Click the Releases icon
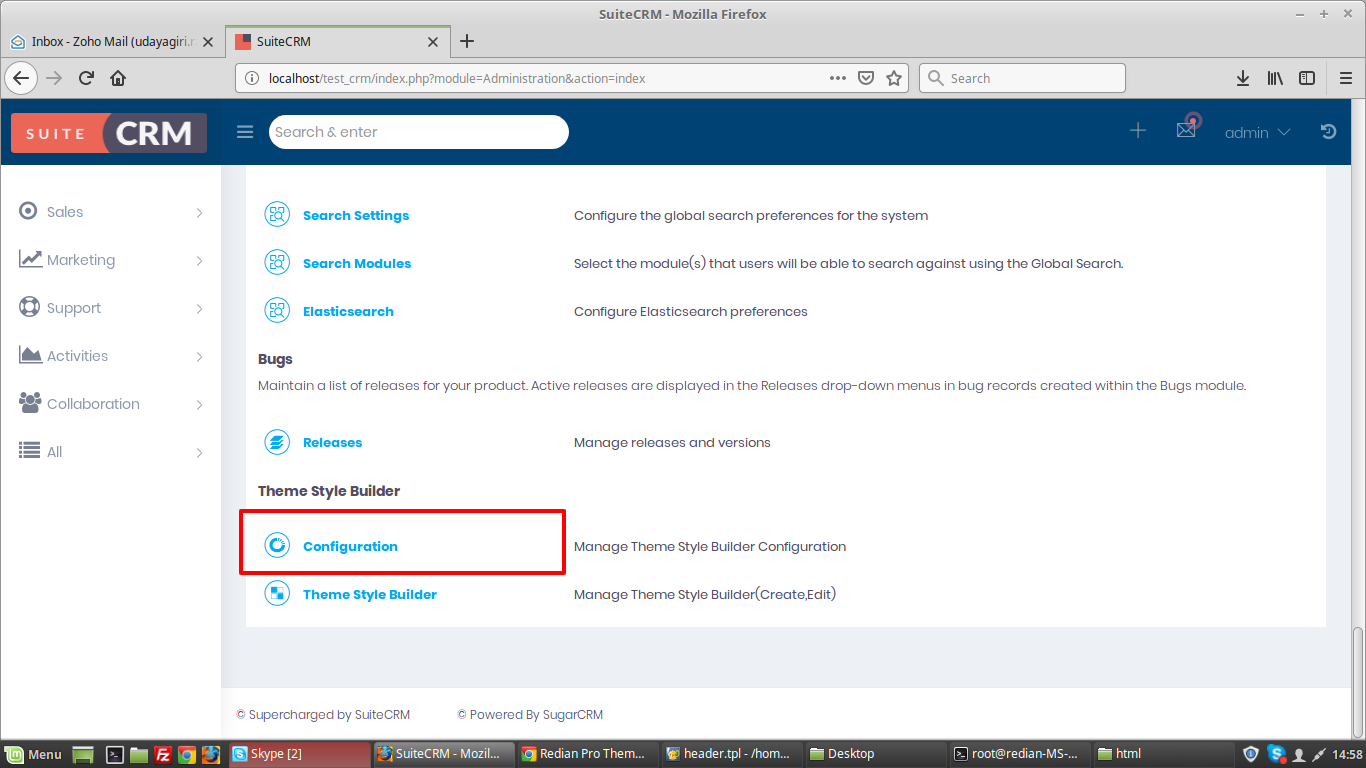Screen dimensions: 1366x768 (x=276, y=442)
